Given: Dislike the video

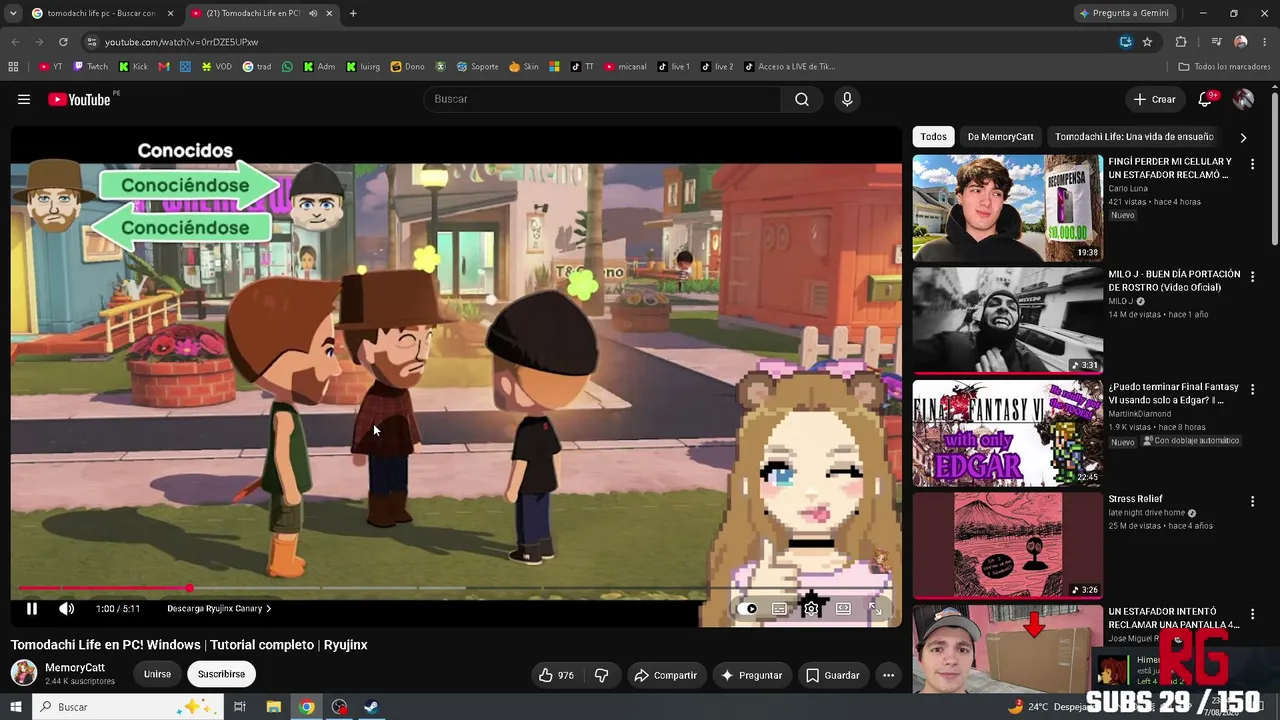Looking at the screenshot, I should pos(601,675).
